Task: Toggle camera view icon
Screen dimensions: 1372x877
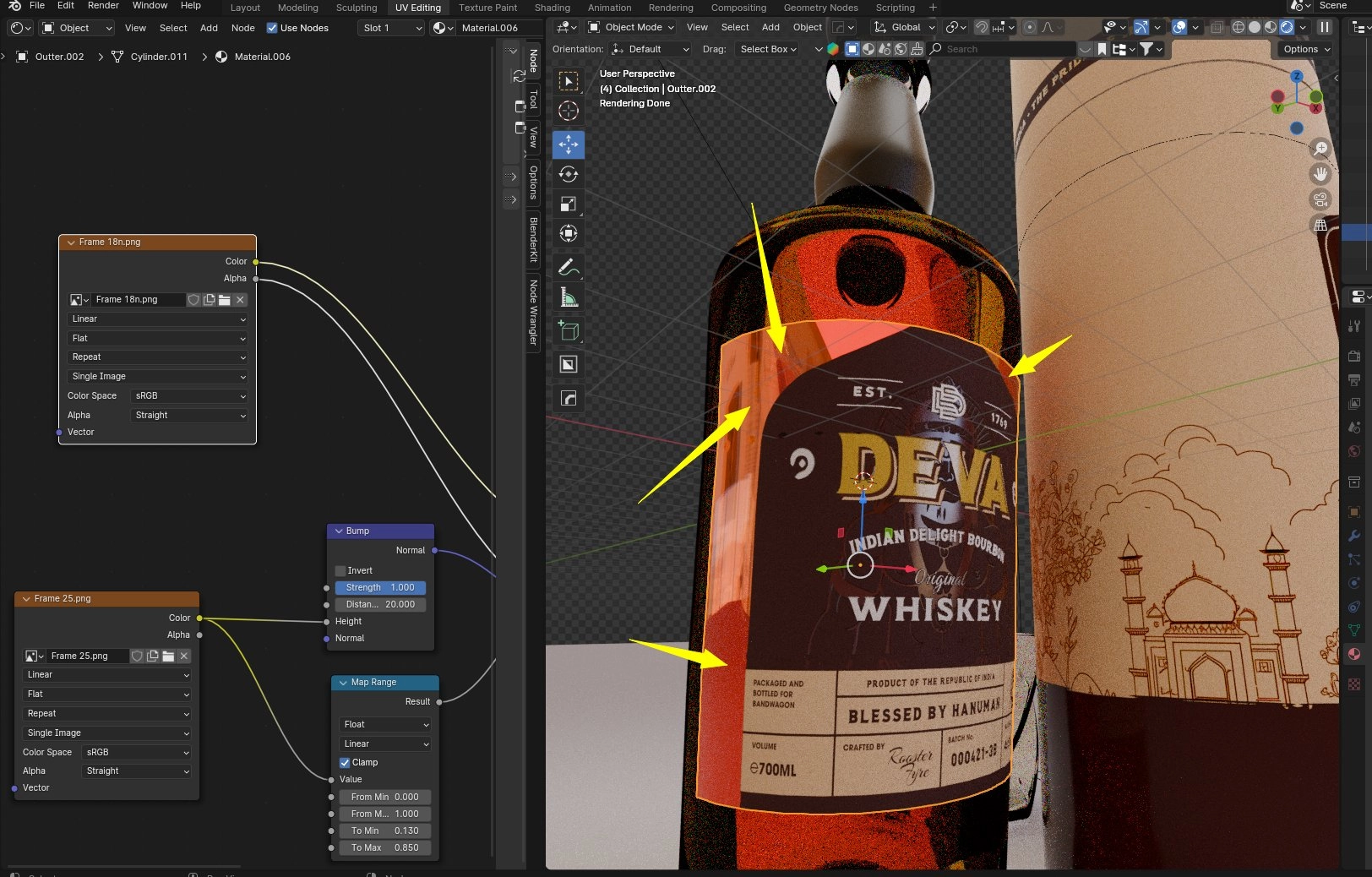Action: [1320, 199]
